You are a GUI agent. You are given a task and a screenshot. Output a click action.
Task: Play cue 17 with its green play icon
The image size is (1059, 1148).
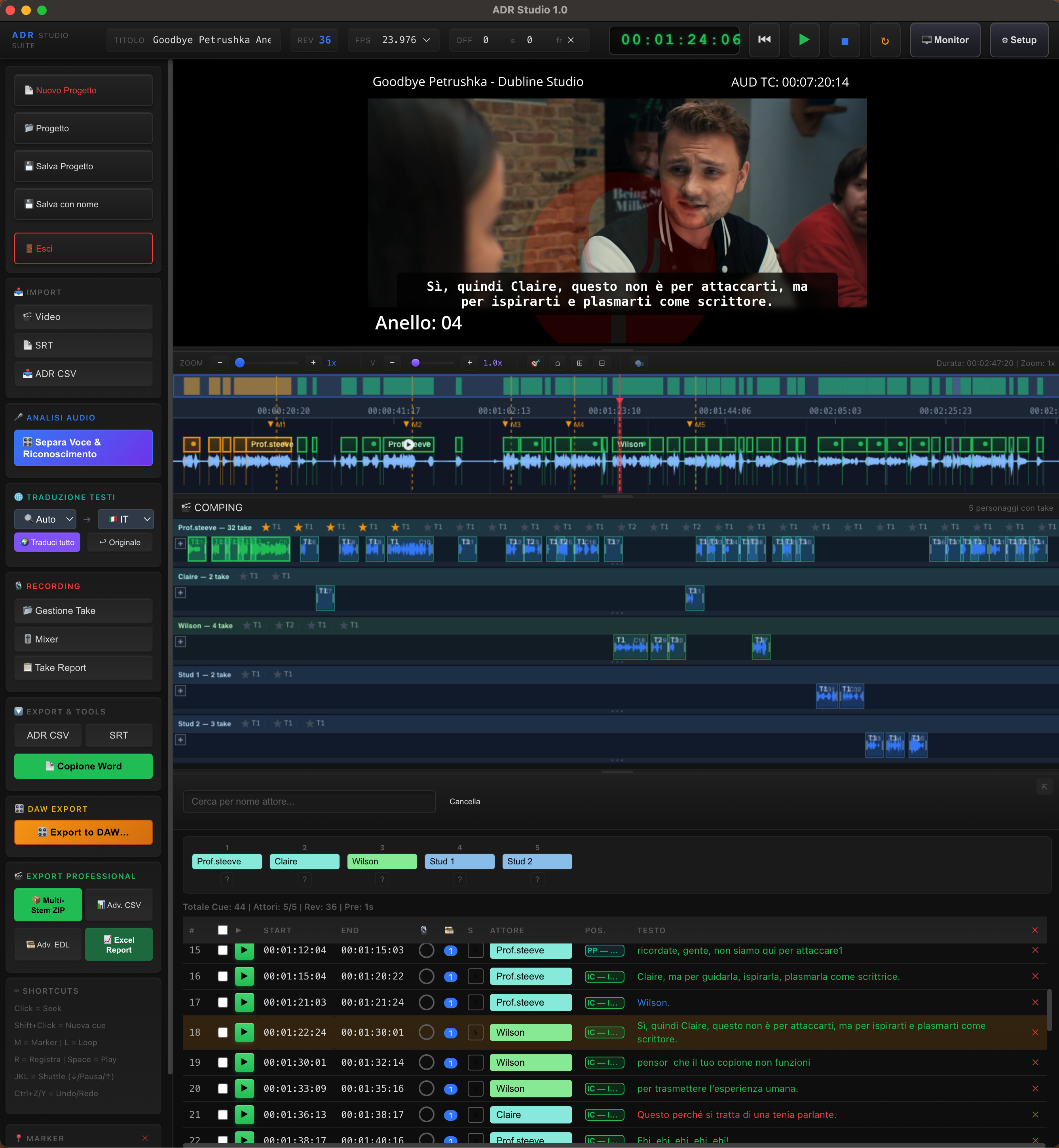click(244, 1002)
